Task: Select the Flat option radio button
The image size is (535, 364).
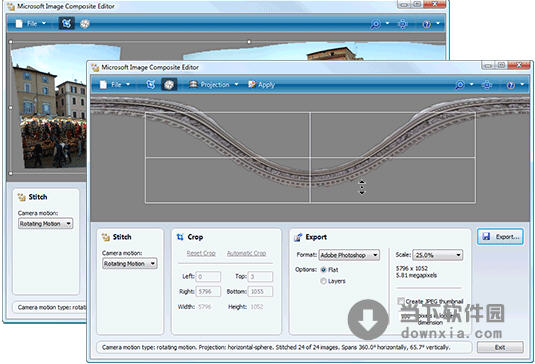Action: (323, 270)
